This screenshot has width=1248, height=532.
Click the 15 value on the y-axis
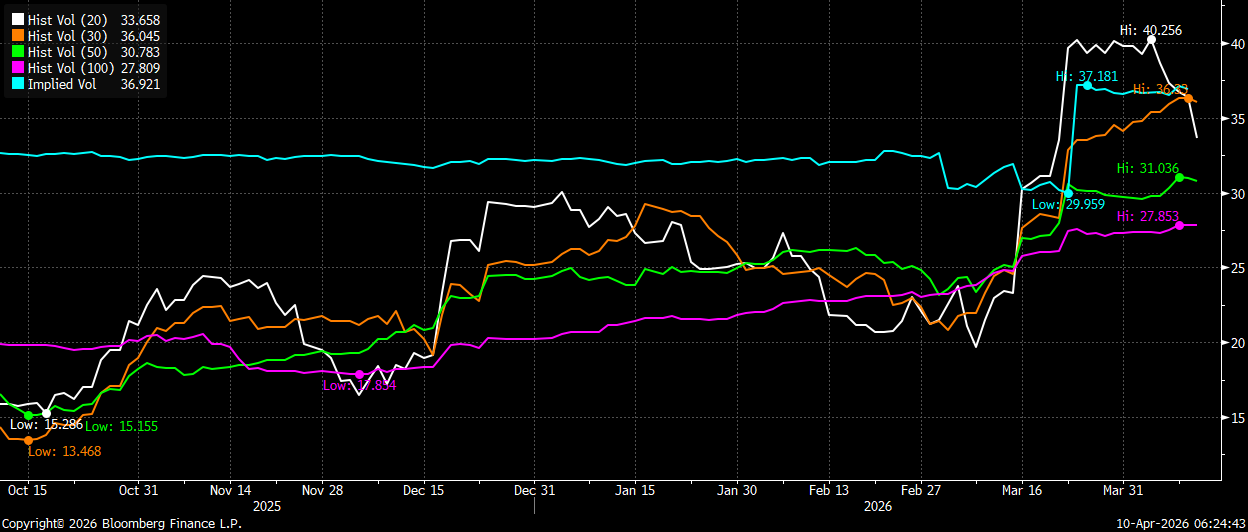pyautogui.click(x=1237, y=417)
